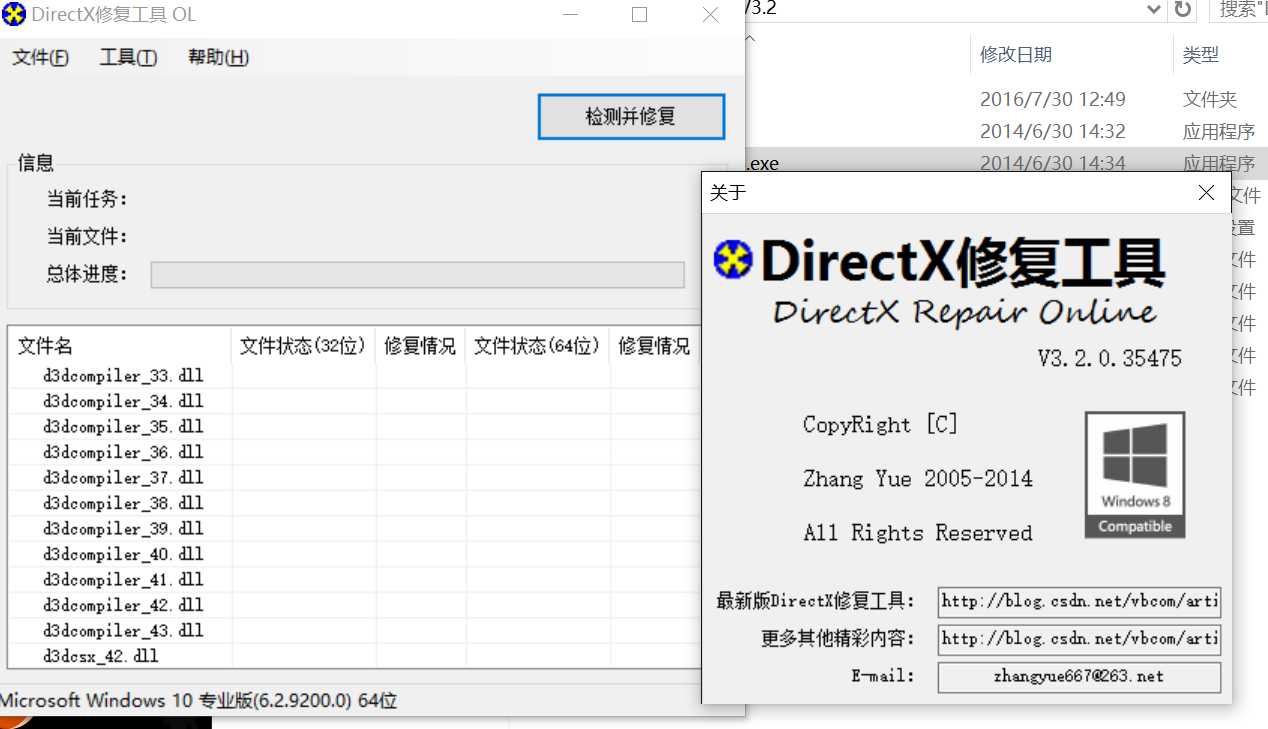Open the Explorer address bar dropdown

click(x=1154, y=9)
